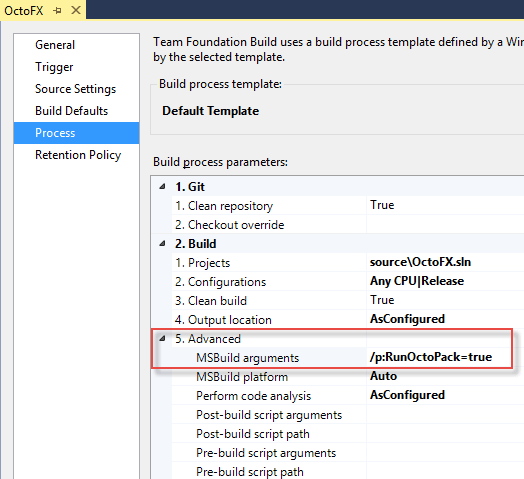The image size is (524, 479).
Task: Pin the OctoFX tab with pin icon
Action: point(57,11)
